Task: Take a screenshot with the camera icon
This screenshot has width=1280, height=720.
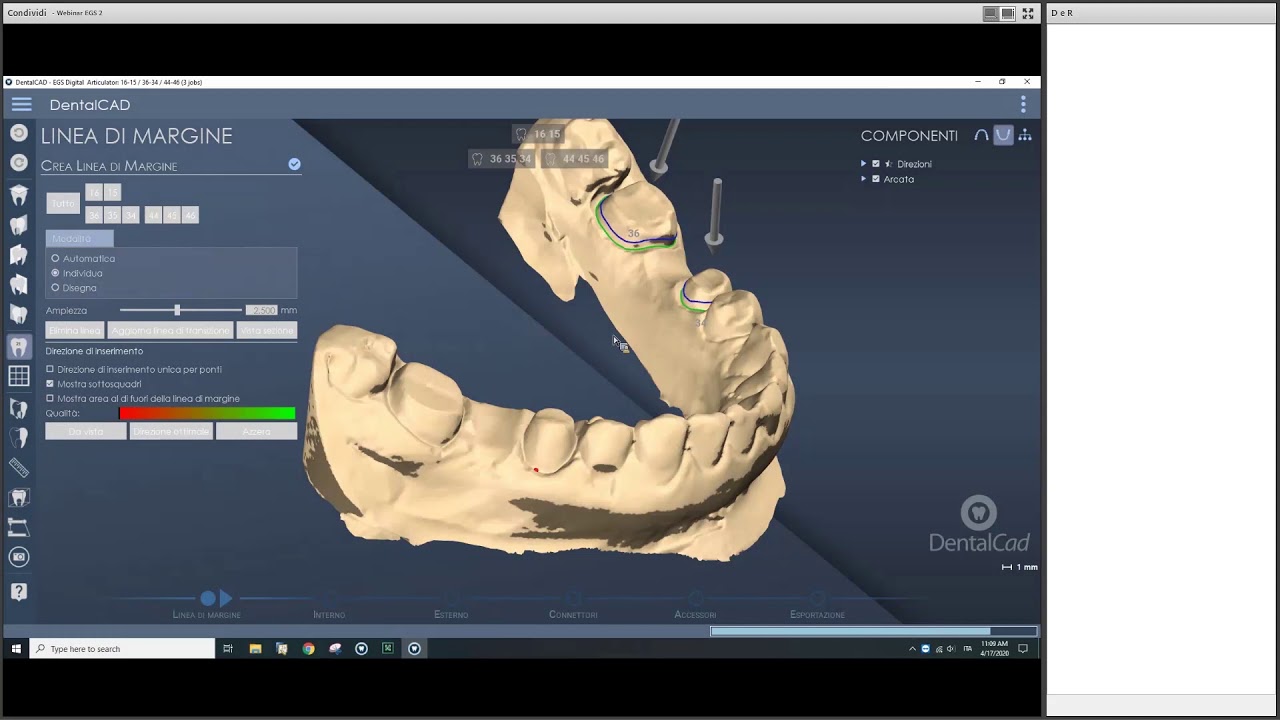Action: [18, 557]
